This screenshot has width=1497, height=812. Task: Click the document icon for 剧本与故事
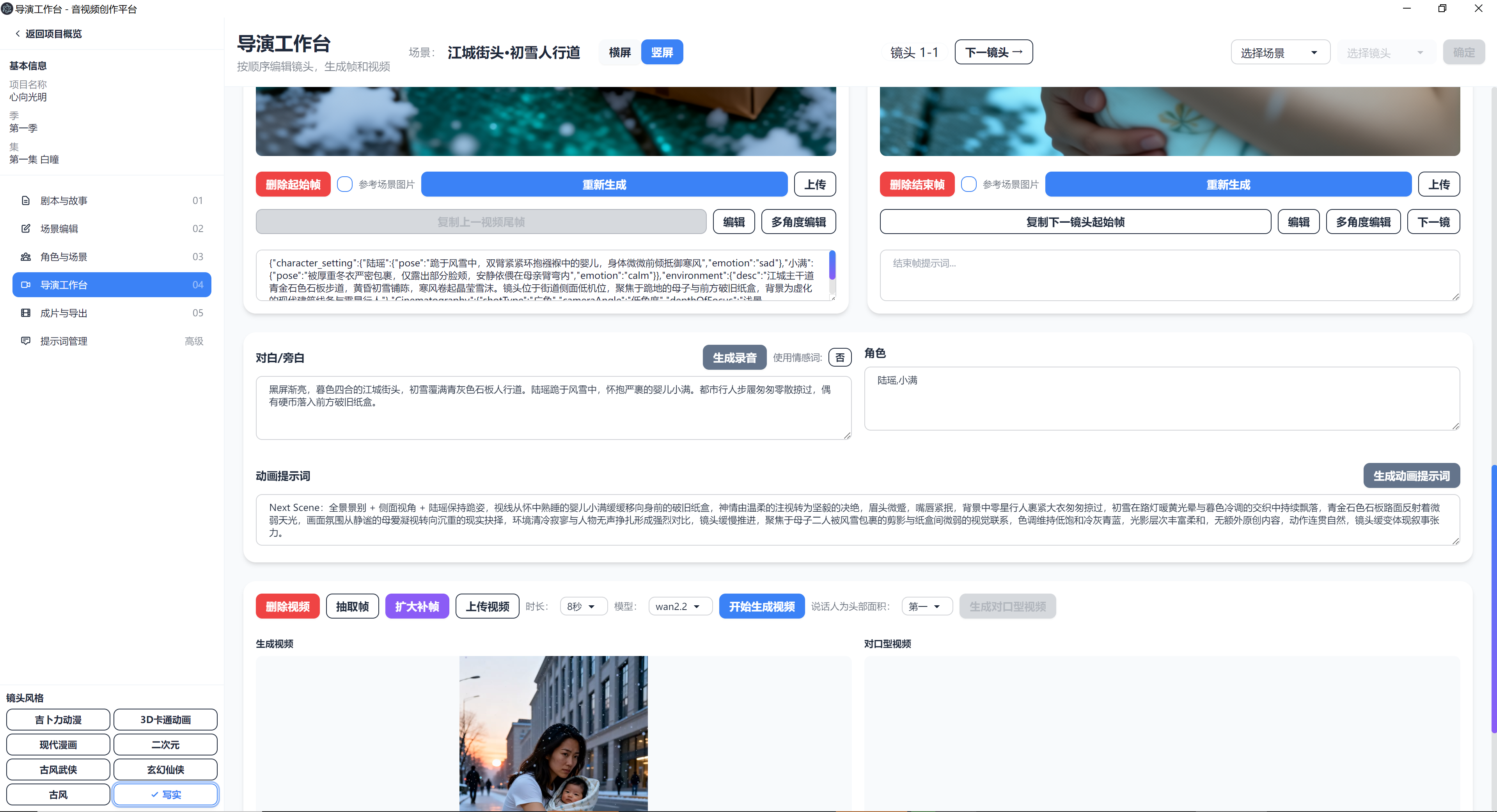point(26,200)
